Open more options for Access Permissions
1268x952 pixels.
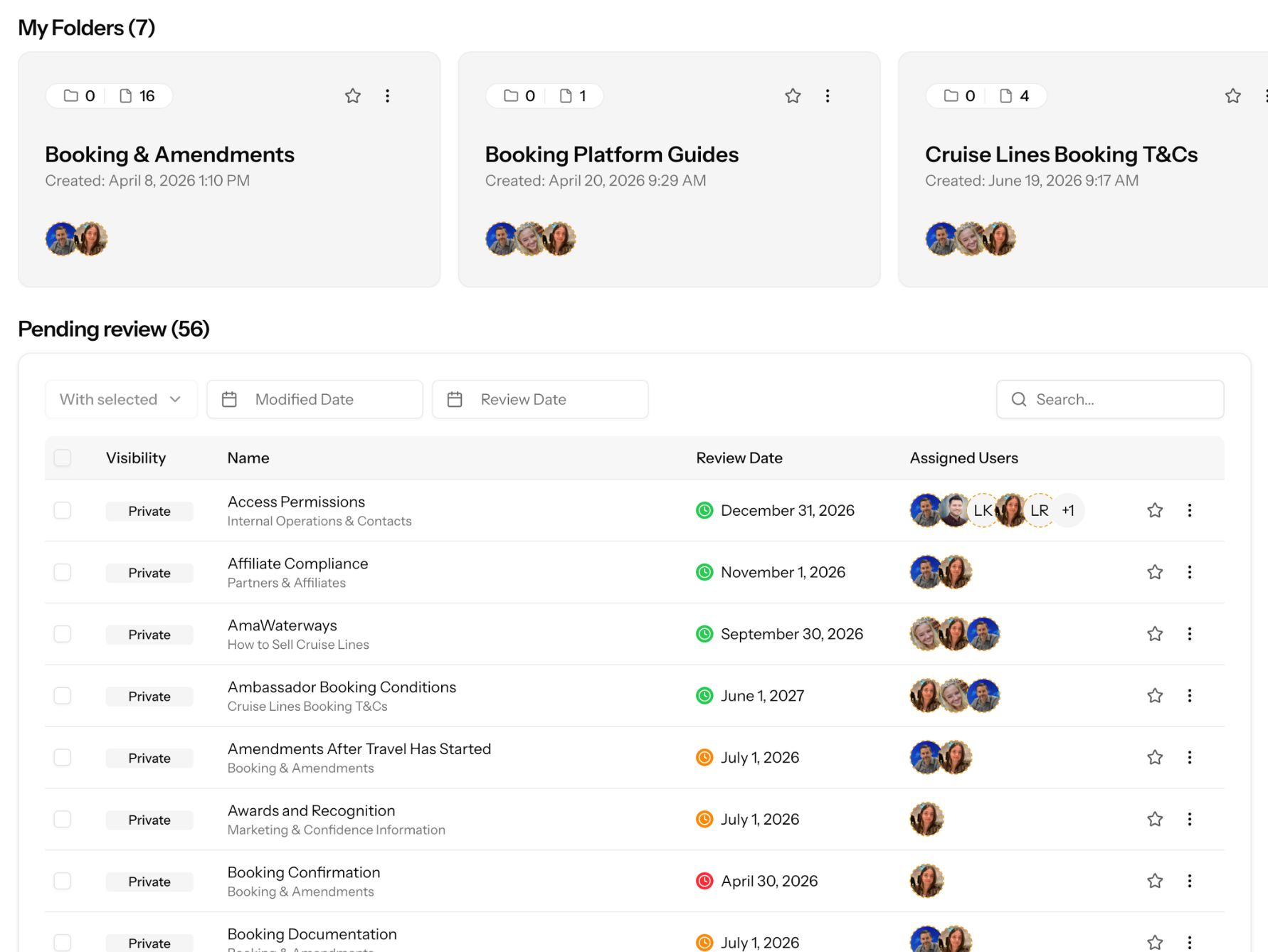pos(1189,510)
